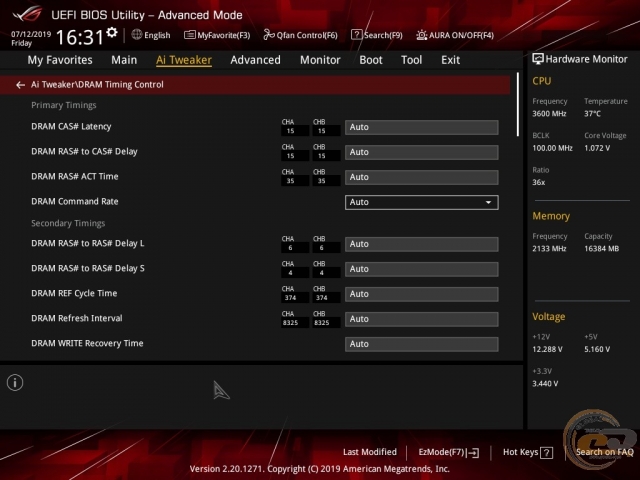
Task: Click the AURA ON/OFF light icon
Action: pos(421,35)
